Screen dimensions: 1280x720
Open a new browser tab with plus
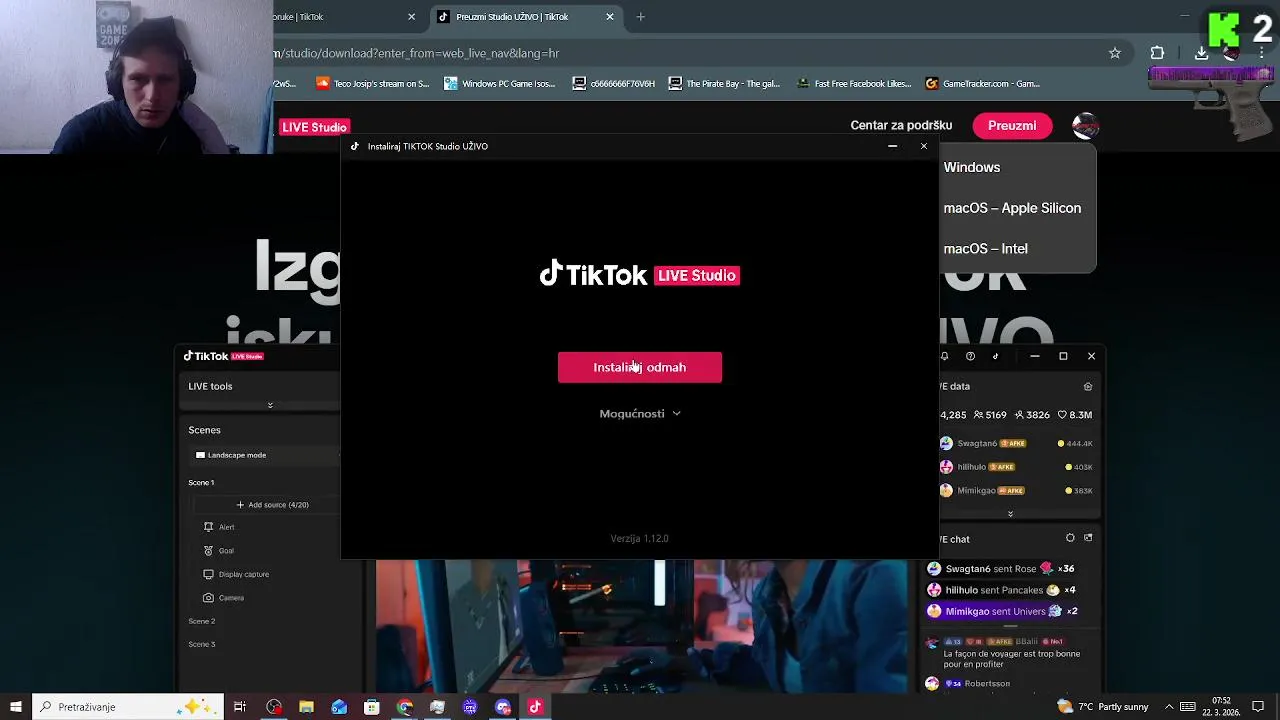point(641,17)
